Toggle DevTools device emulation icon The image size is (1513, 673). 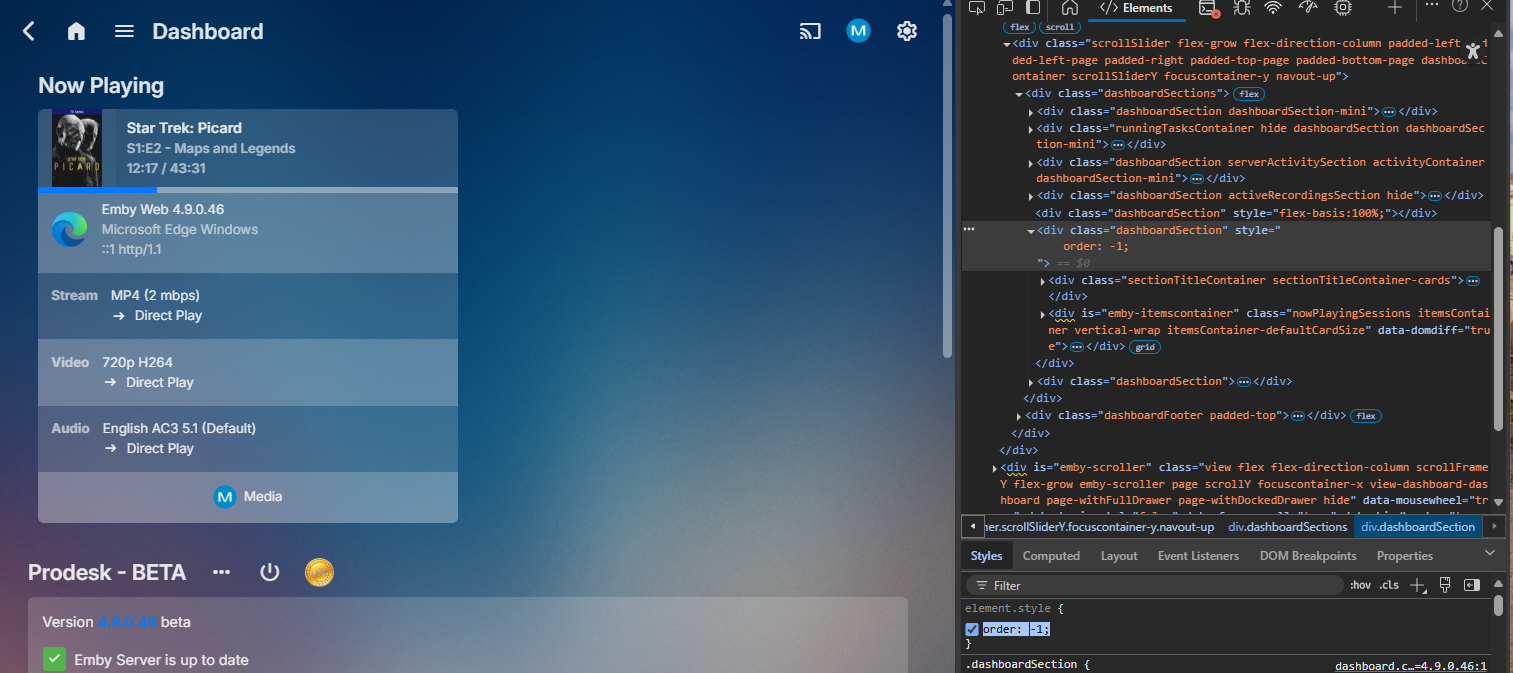click(1005, 8)
